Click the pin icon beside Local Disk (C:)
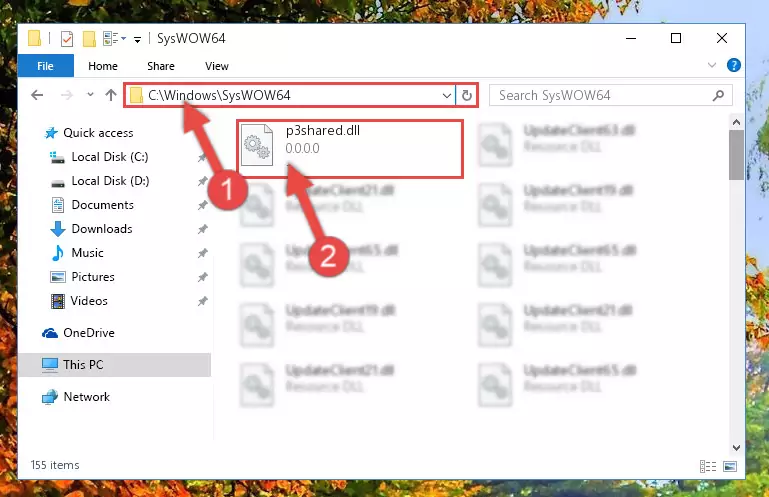This screenshot has width=769, height=497. (203, 157)
